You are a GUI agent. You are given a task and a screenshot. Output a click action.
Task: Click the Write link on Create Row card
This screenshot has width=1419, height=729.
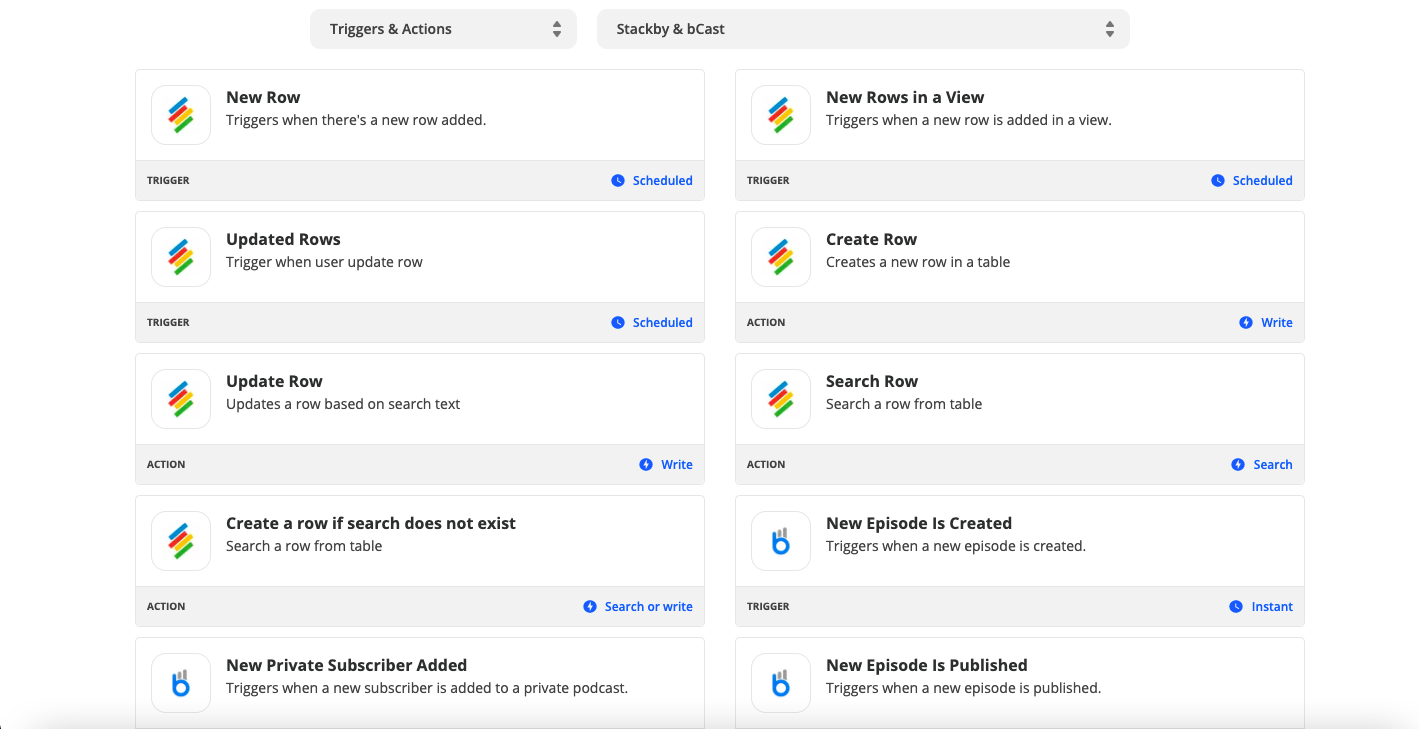pos(1276,323)
